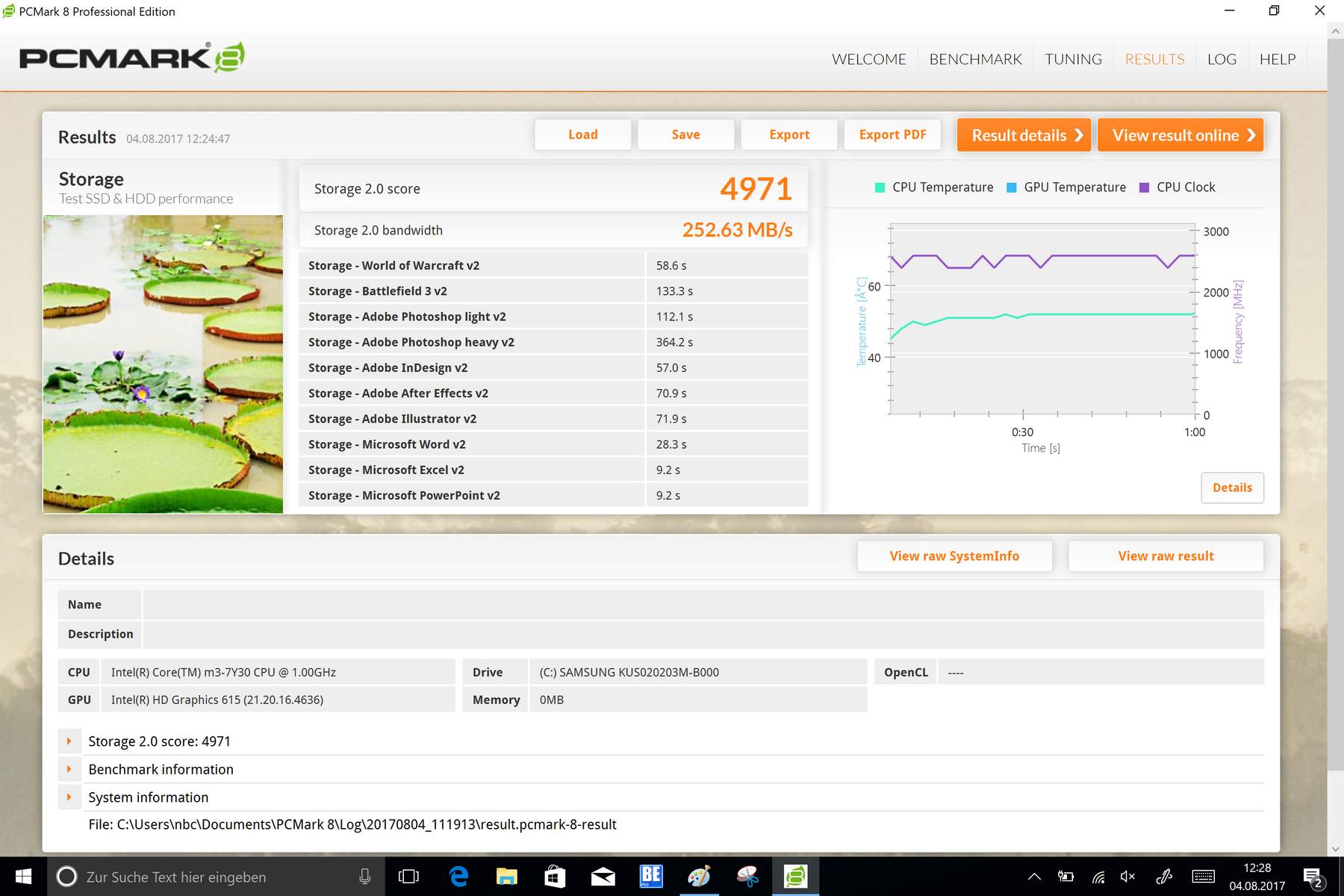
Task: Select the 'Storage - Microsoft Excel v2' row
Action: coord(553,470)
